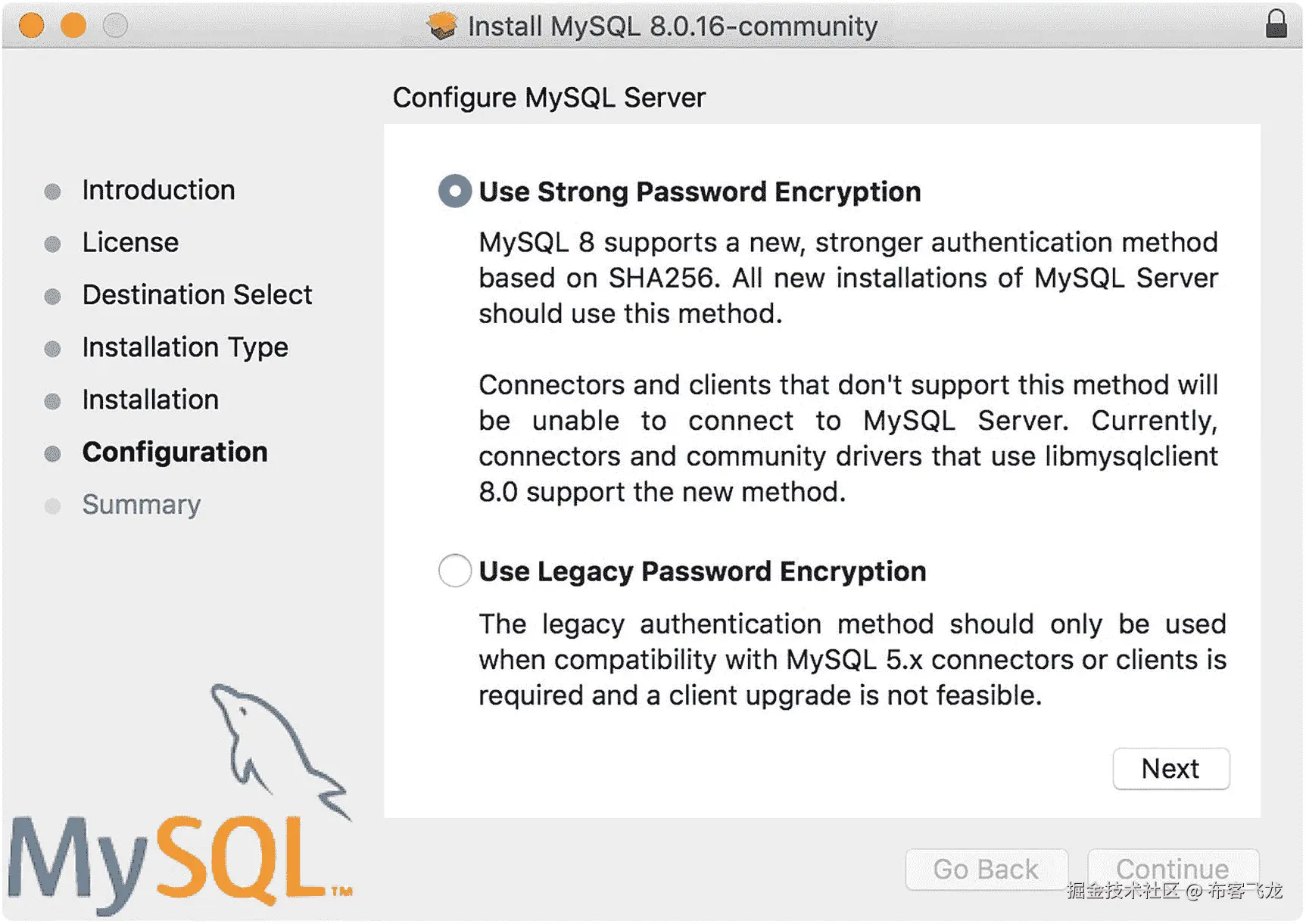Image resolution: width=1306 pixels, height=924 pixels.
Task: Select Use Strong Password Encryption radio button
Action: [x=455, y=191]
